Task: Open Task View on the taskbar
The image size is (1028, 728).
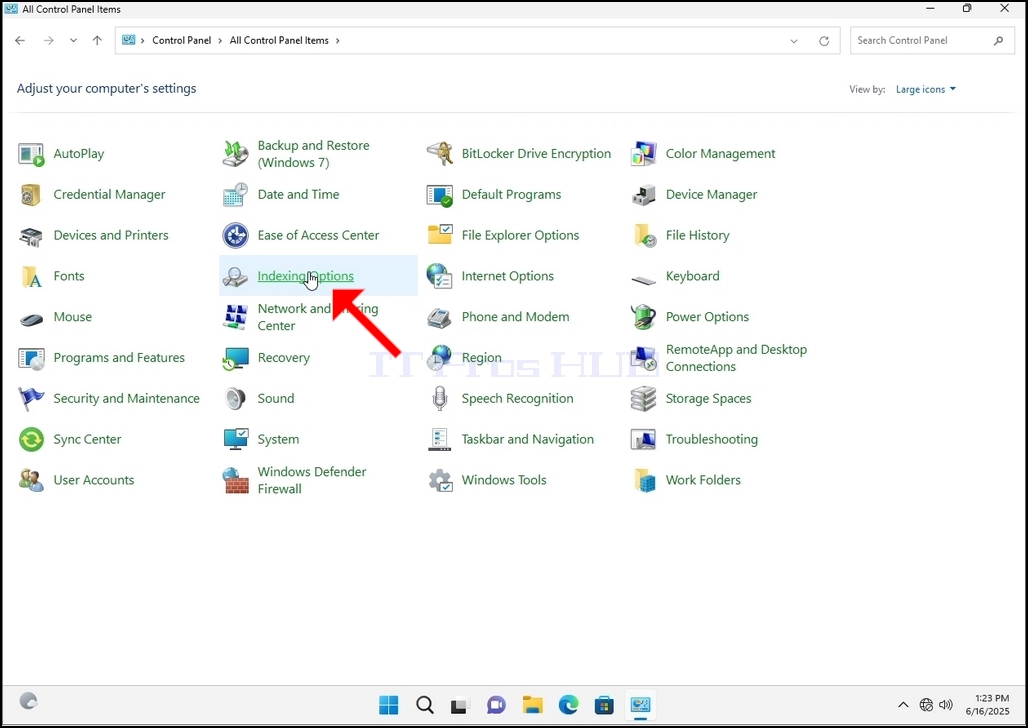Action: [460, 706]
